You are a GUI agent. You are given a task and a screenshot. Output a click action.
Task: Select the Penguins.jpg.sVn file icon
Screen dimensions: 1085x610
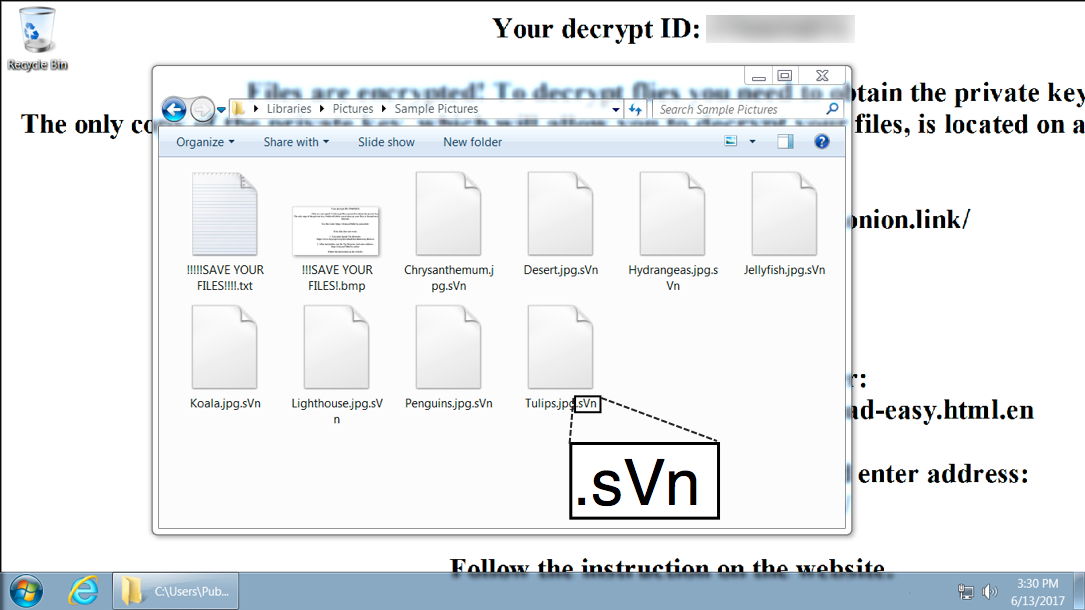(x=448, y=348)
